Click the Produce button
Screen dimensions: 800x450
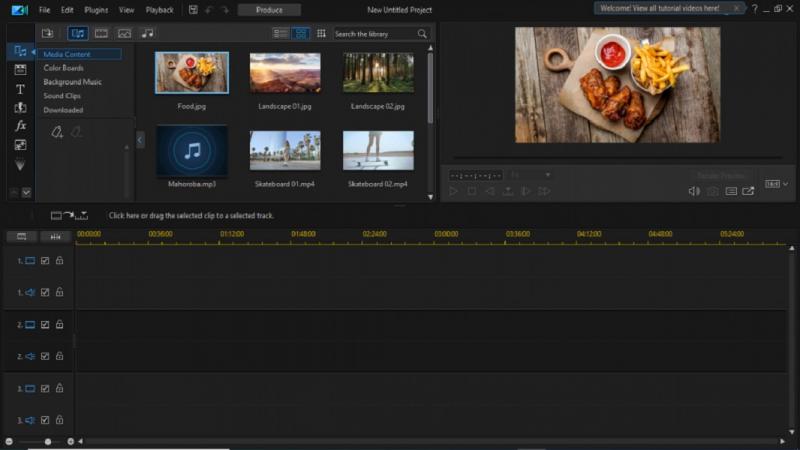point(269,10)
